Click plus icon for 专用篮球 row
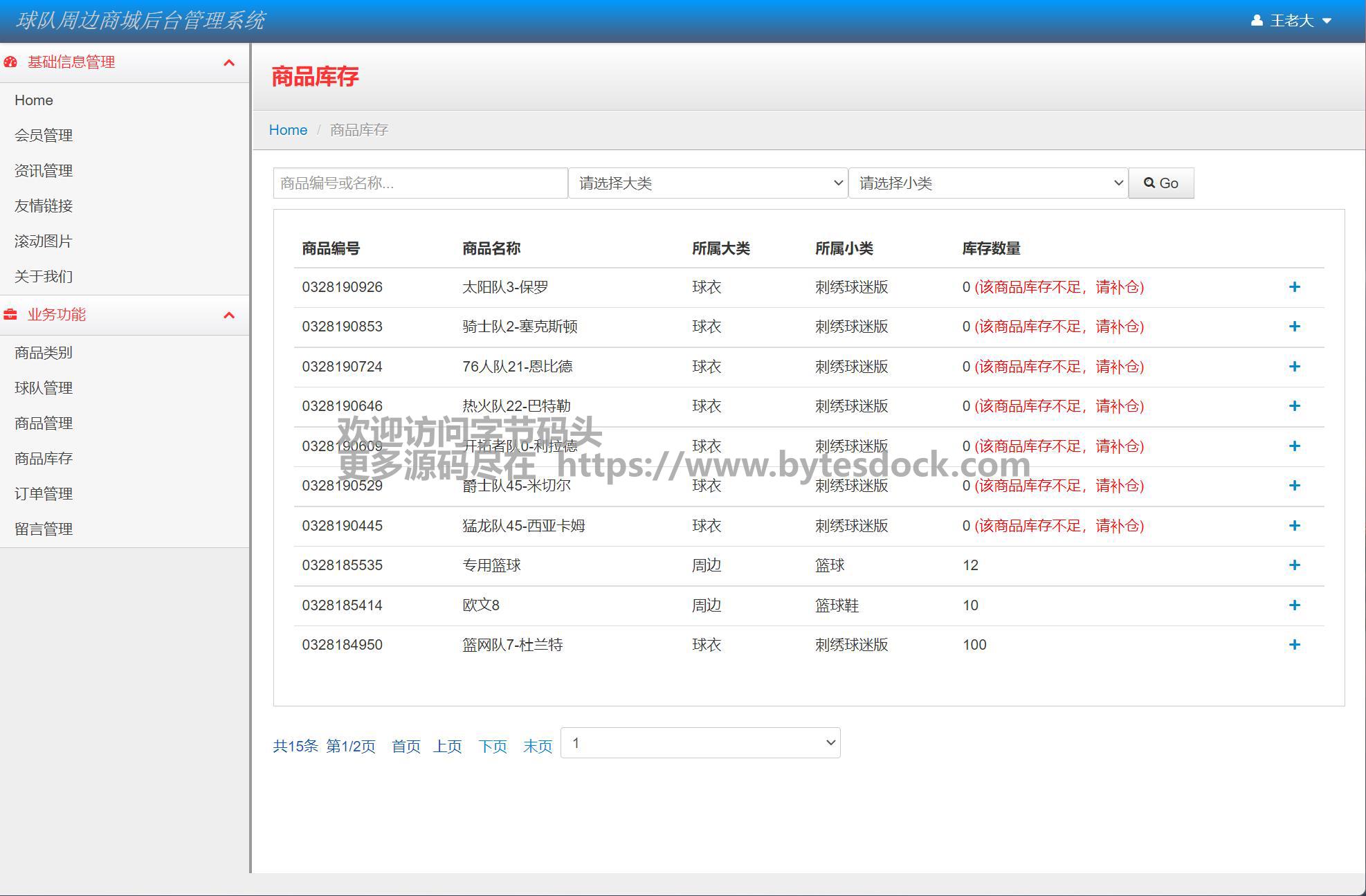Image resolution: width=1366 pixels, height=896 pixels. click(1294, 565)
